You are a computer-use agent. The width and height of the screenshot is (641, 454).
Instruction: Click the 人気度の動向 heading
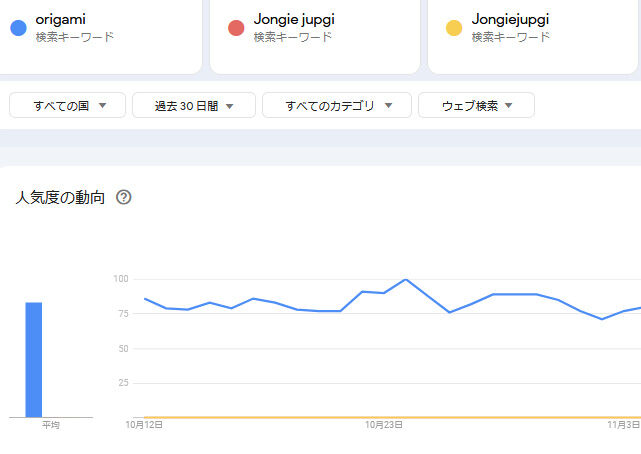(x=60, y=197)
